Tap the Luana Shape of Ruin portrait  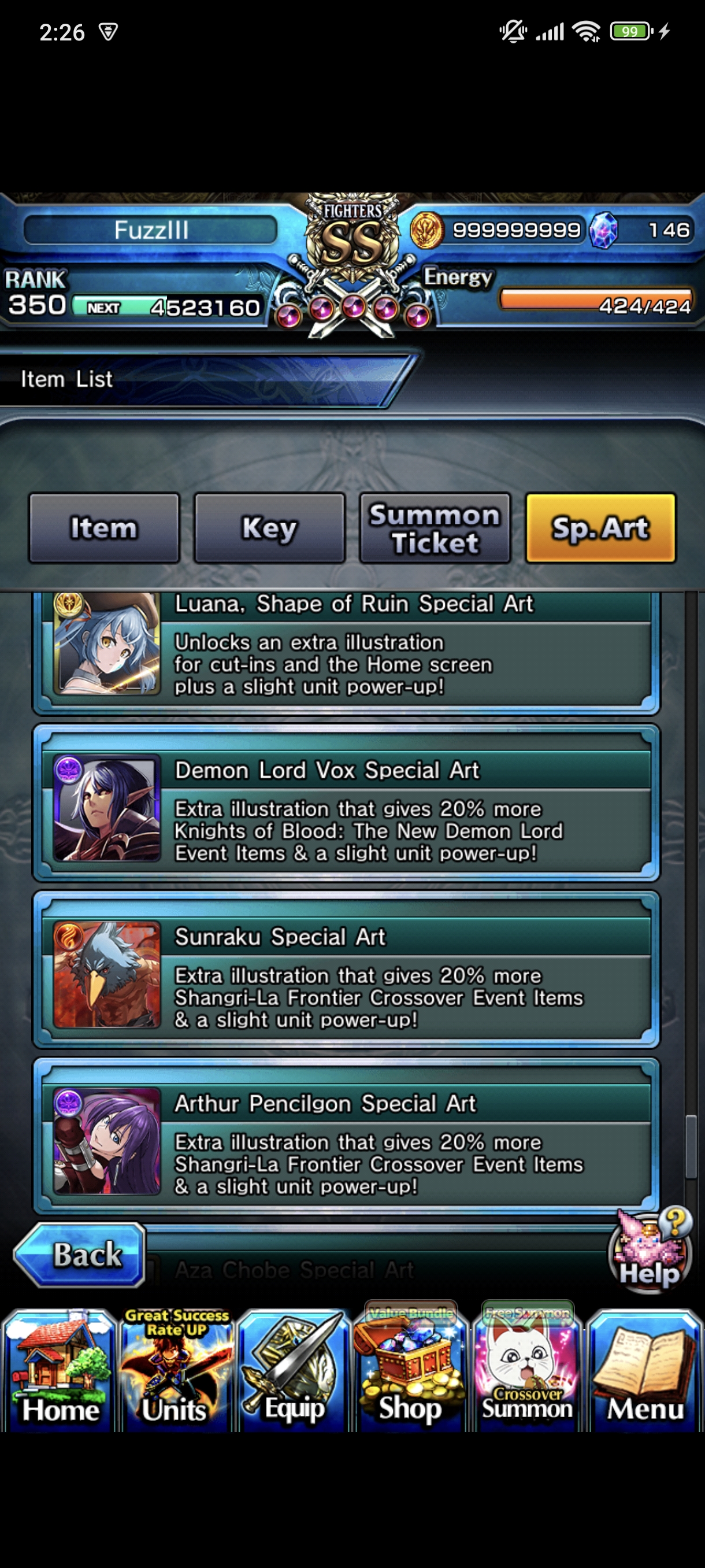point(107,644)
